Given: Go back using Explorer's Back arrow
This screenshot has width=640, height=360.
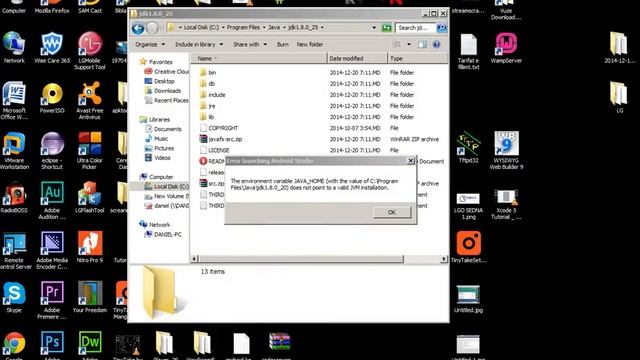Looking at the screenshot, I should point(138,28).
